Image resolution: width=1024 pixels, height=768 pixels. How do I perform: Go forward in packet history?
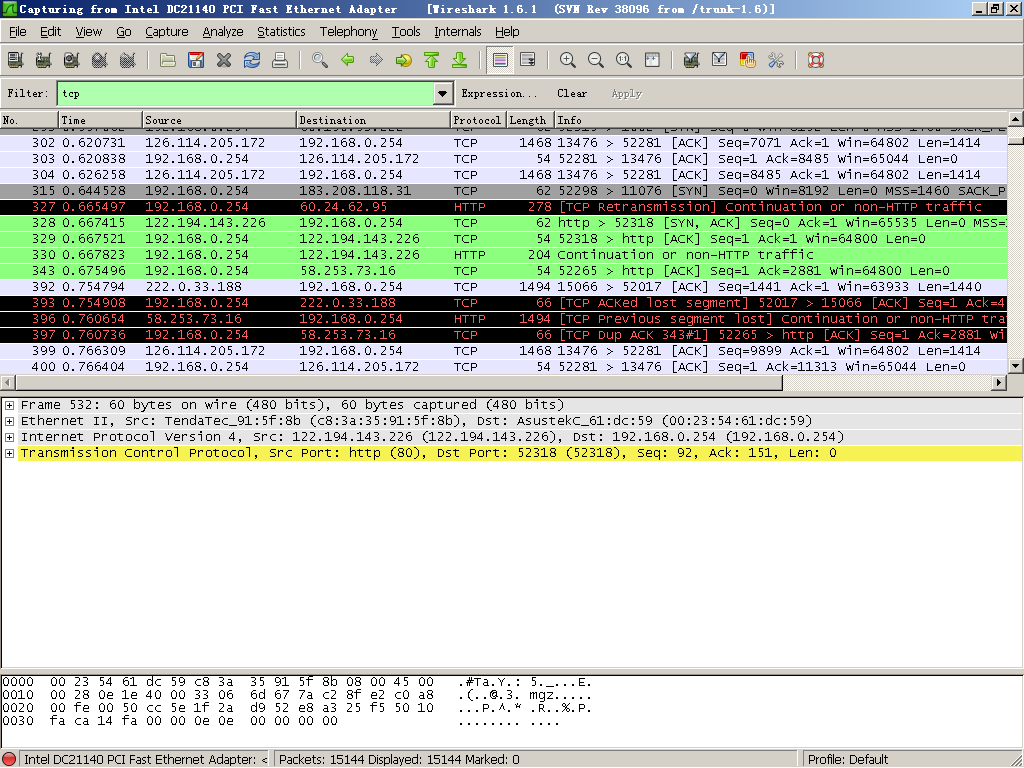376,60
